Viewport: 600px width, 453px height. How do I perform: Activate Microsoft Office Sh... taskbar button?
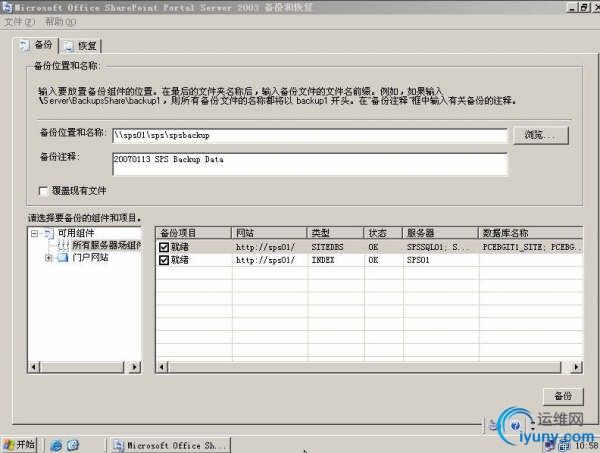pos(171,445)
